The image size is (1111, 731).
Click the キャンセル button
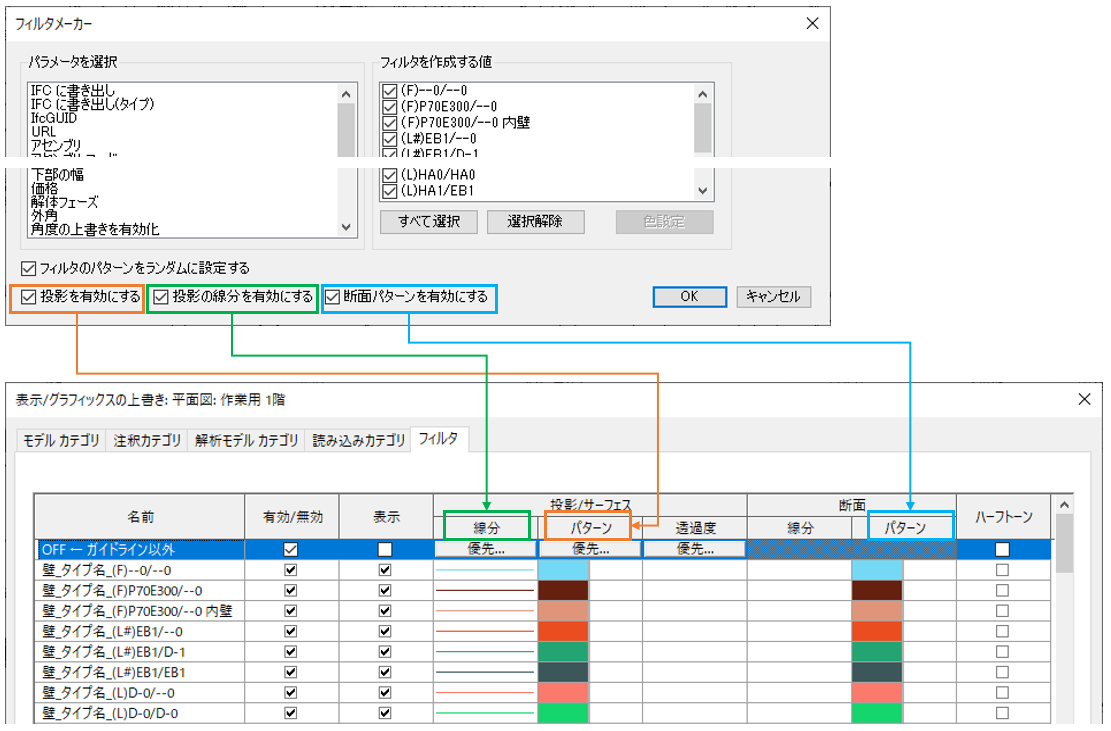pos(773,297)
